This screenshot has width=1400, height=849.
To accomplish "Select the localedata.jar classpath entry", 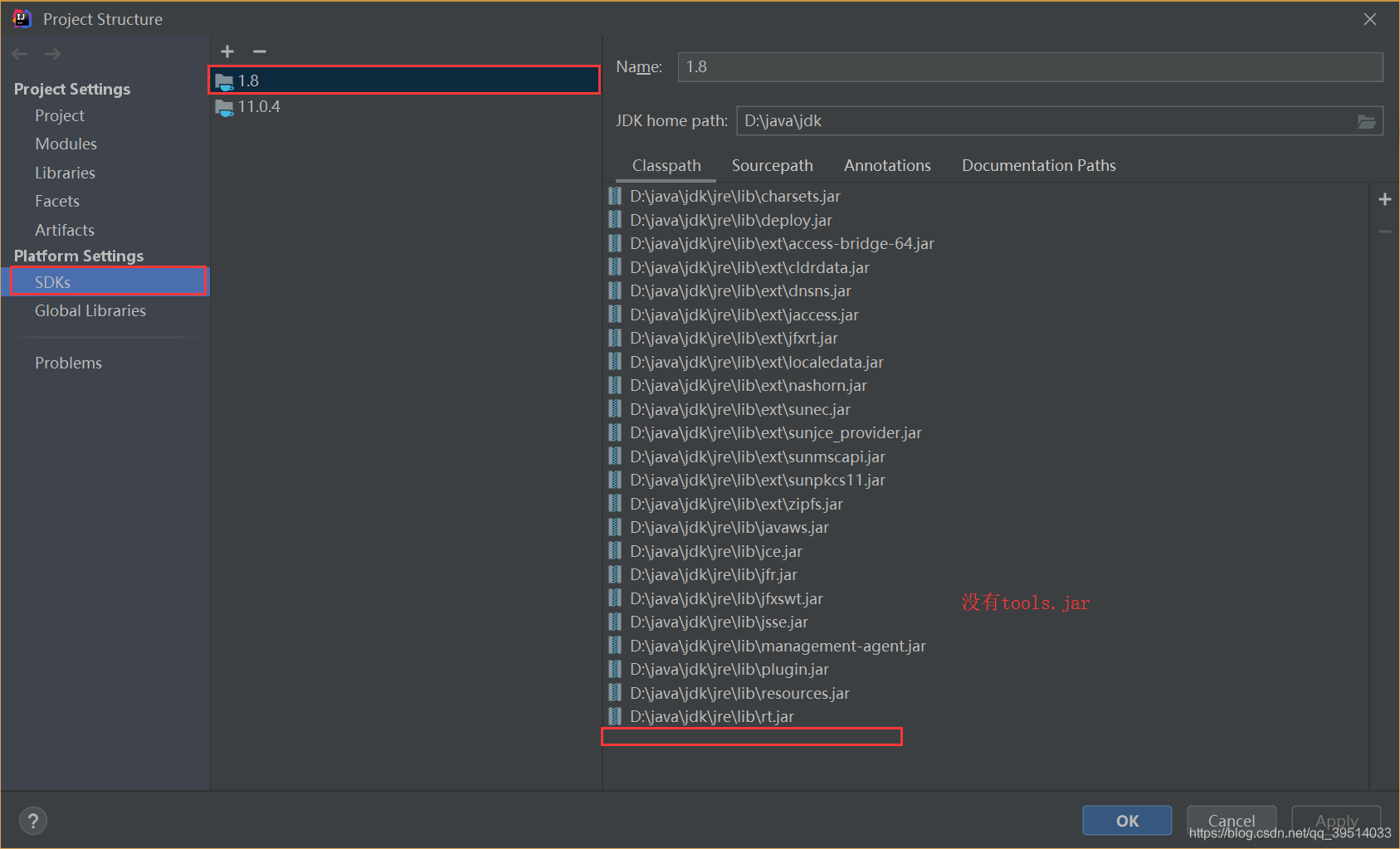I will (757, 362).
